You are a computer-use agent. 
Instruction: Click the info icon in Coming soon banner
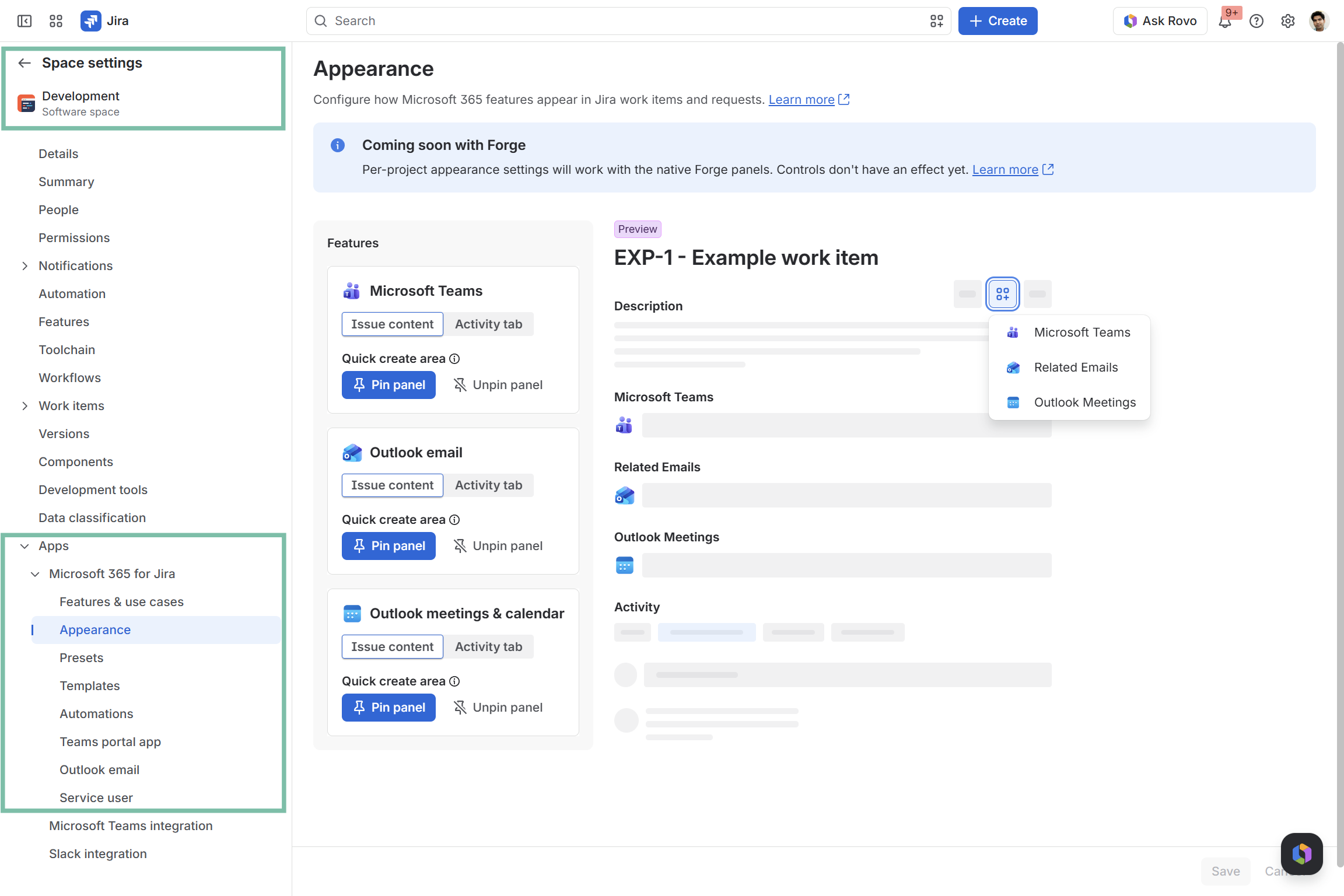(x=338, y=145)
